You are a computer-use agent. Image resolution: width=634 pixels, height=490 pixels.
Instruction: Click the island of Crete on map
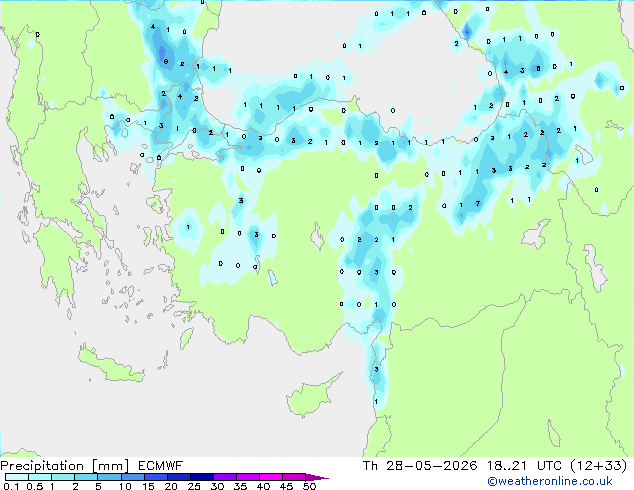coord(110,365)
